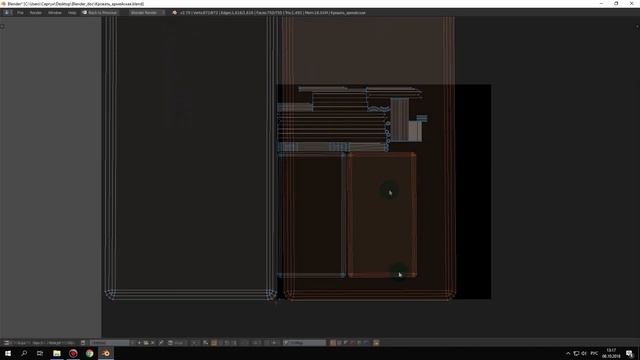The height and width of the screenshot is (360, 640).
Task: Open File Explorer from taskbar
Action: (x=57, y=353)
